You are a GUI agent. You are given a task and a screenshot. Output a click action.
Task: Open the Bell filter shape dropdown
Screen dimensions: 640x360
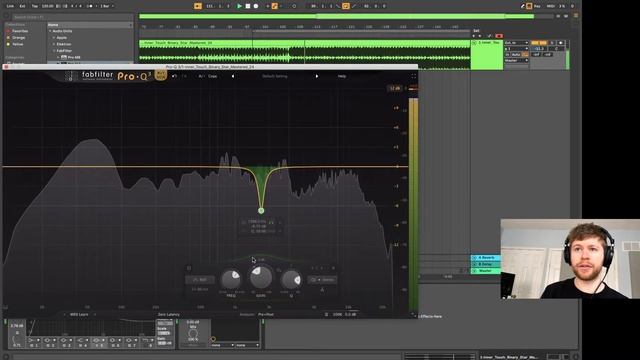[200, 280]
